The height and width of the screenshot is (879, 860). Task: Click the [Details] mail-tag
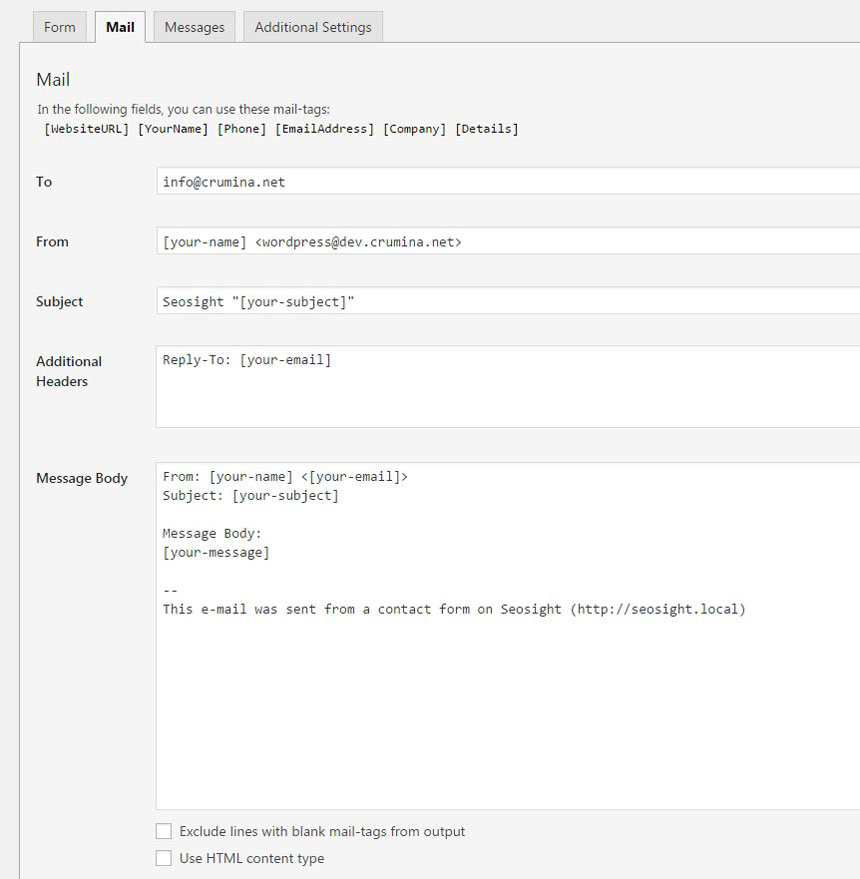point(487,129)
